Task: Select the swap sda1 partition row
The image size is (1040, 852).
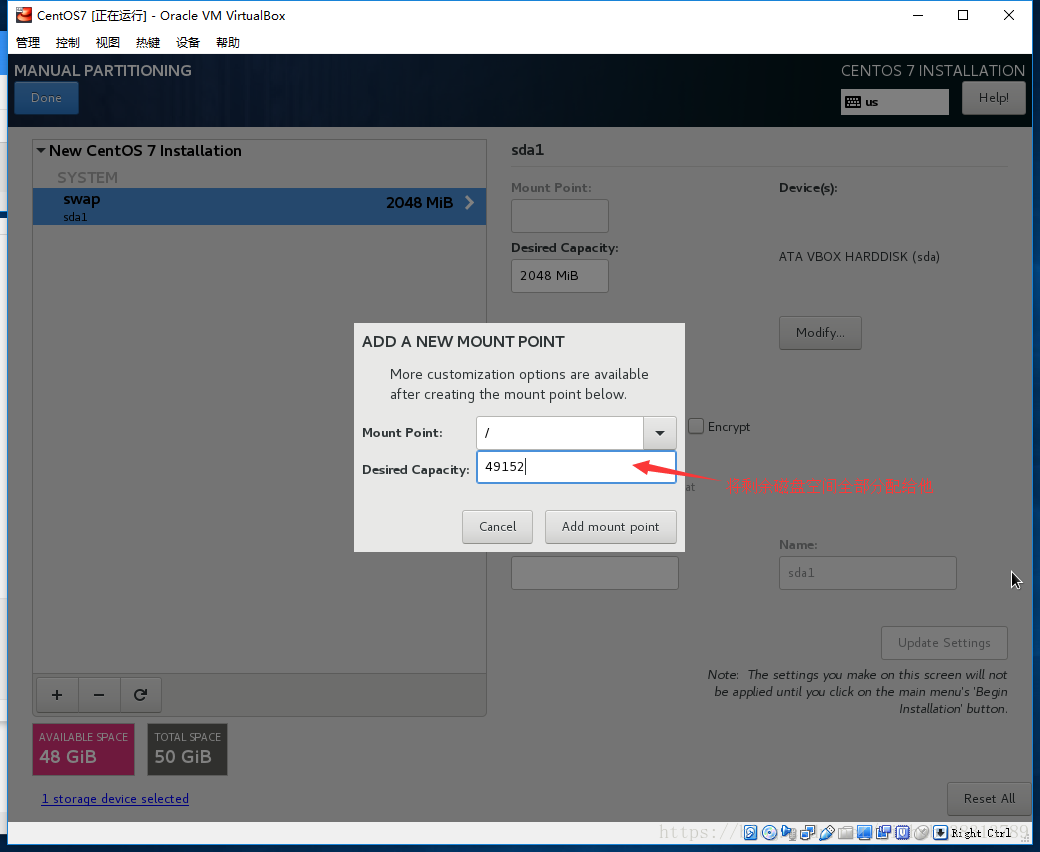Action: (x=259, y=206)
